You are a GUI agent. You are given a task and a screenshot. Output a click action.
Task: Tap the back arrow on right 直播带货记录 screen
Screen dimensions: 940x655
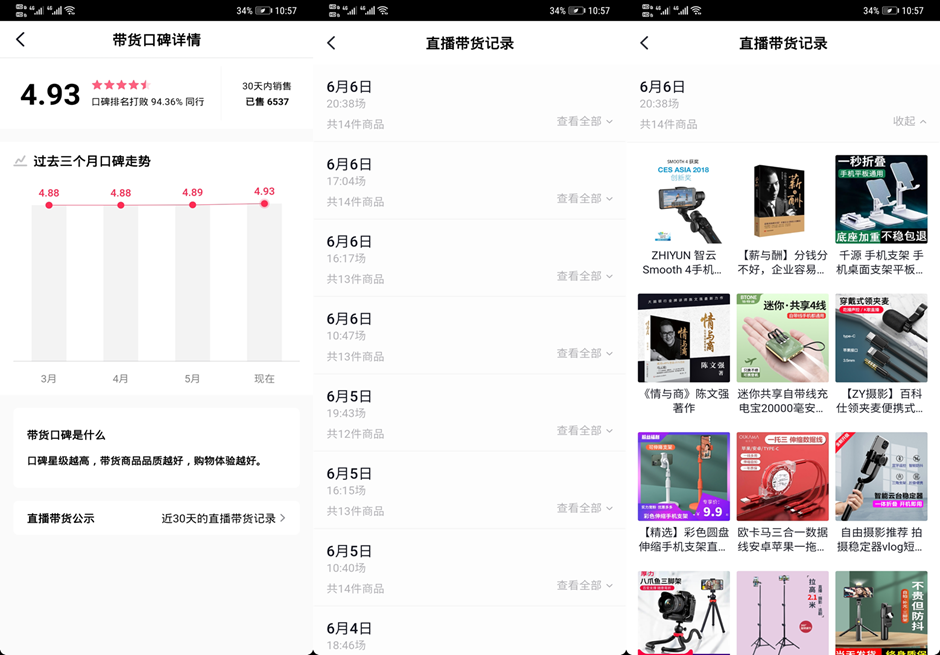click(x=645, y=43)
